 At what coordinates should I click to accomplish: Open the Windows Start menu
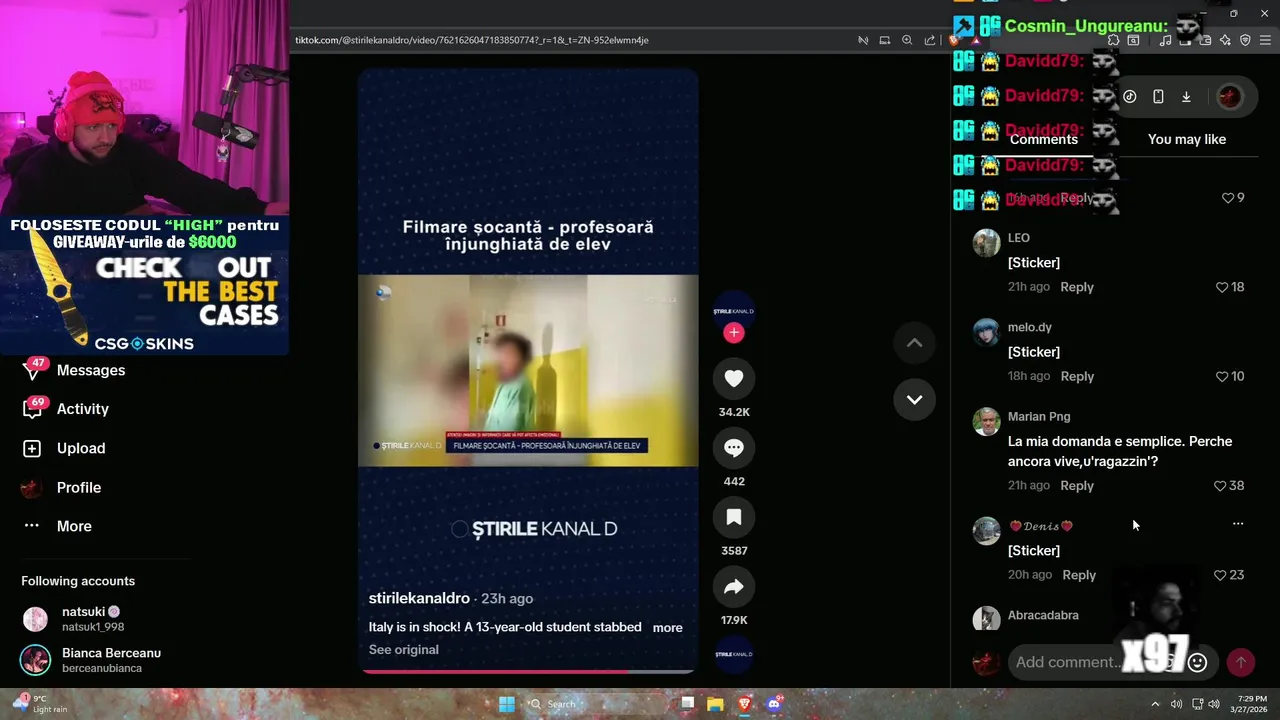click(x=507, y=704)
